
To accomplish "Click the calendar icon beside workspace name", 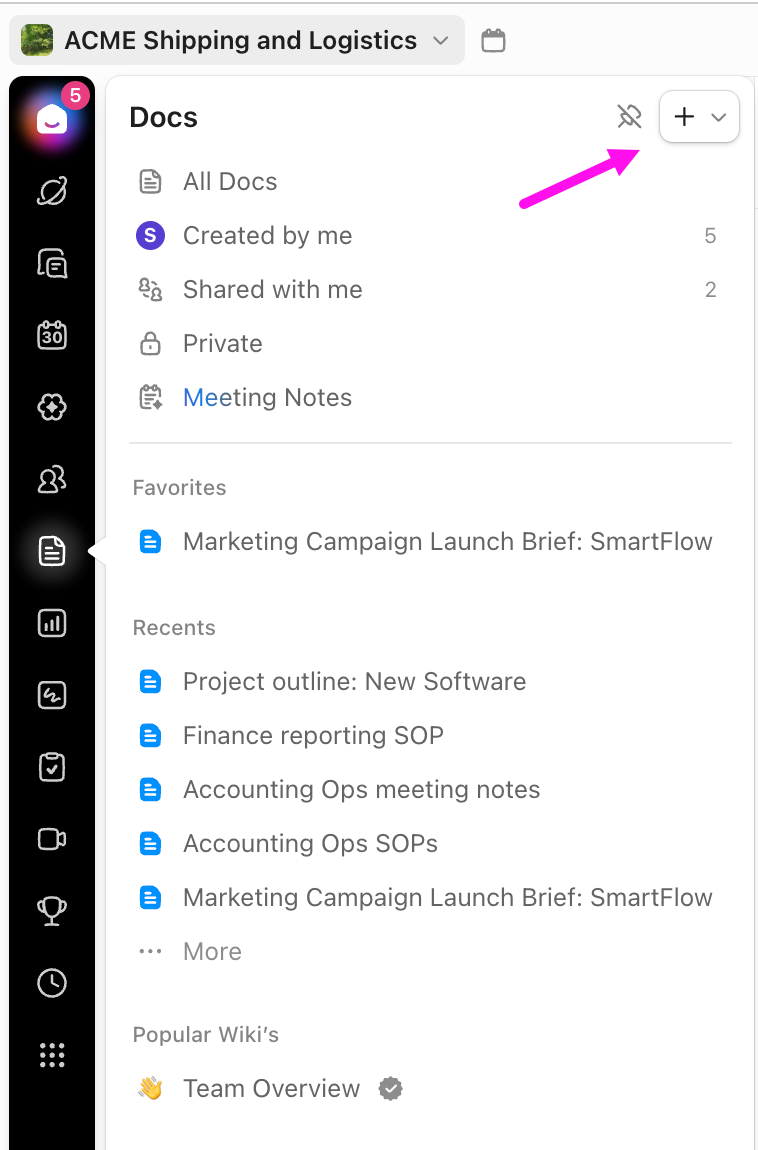I will [493, 41].
